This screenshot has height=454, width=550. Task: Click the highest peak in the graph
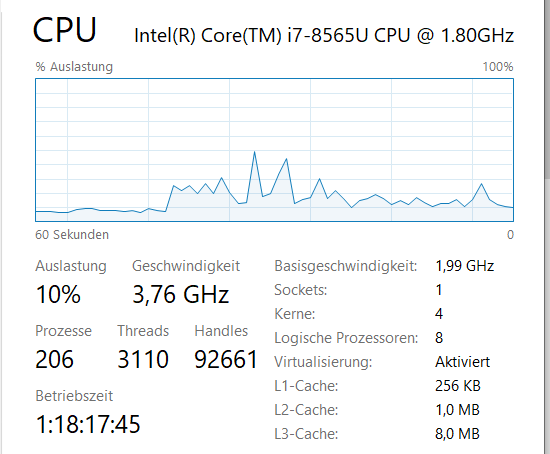[254, 152]
